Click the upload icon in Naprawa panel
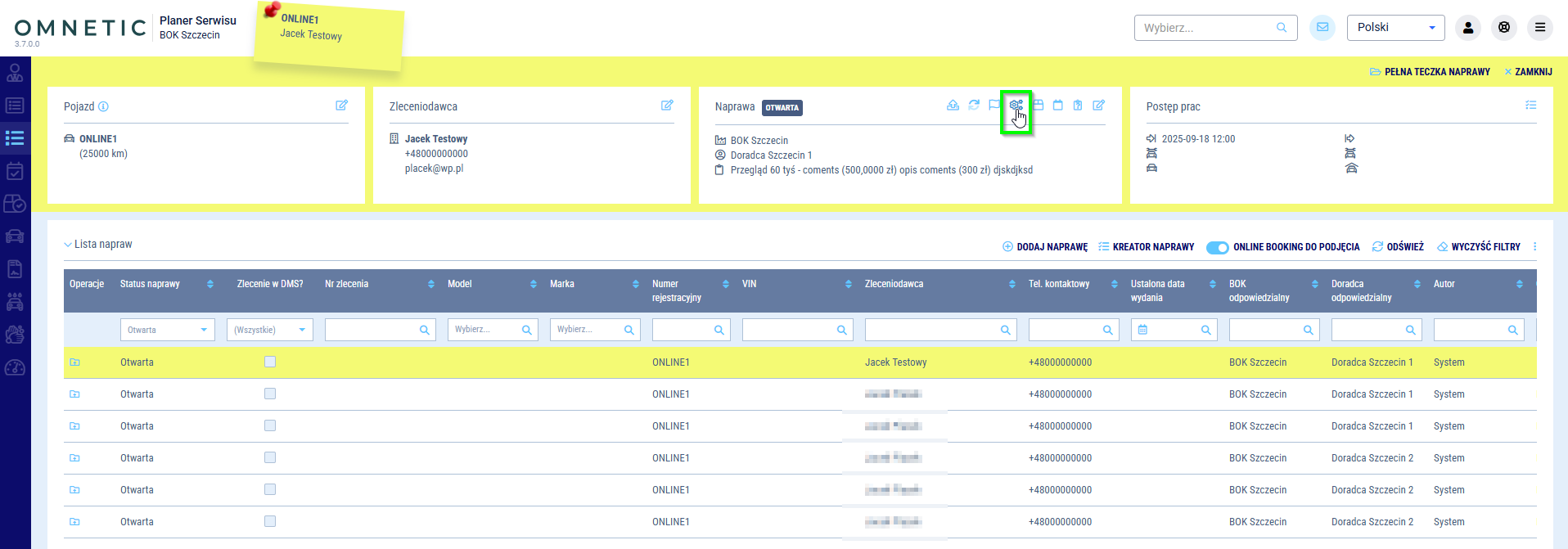Screen dimensions: 1568x549 click(953, 106)
